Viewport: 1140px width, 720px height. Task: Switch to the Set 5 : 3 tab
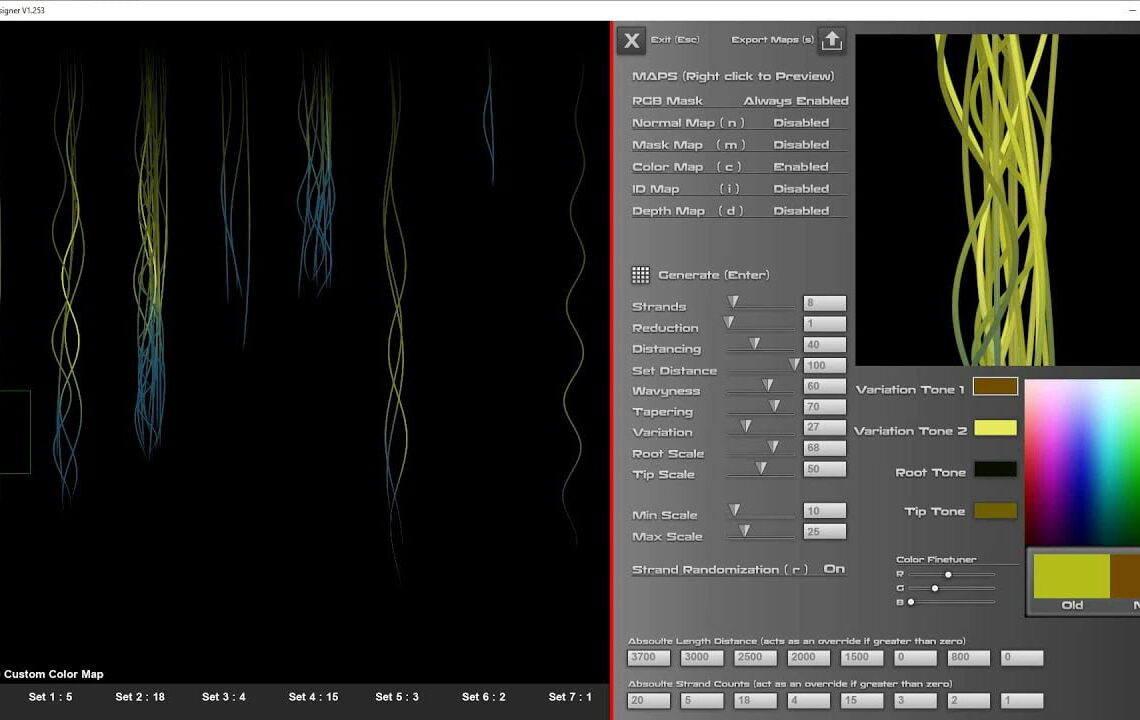(x=397, y=697)
